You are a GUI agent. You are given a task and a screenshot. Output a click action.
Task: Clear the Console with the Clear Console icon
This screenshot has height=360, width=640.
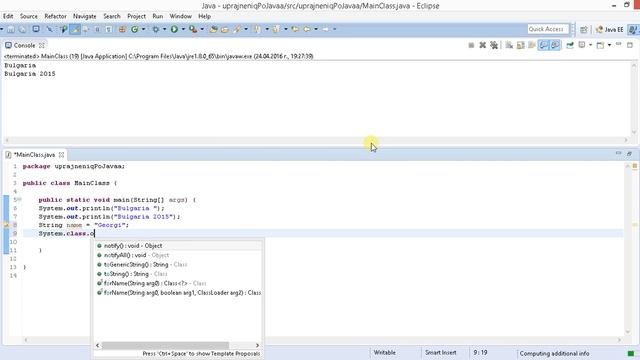coord(509,45)
